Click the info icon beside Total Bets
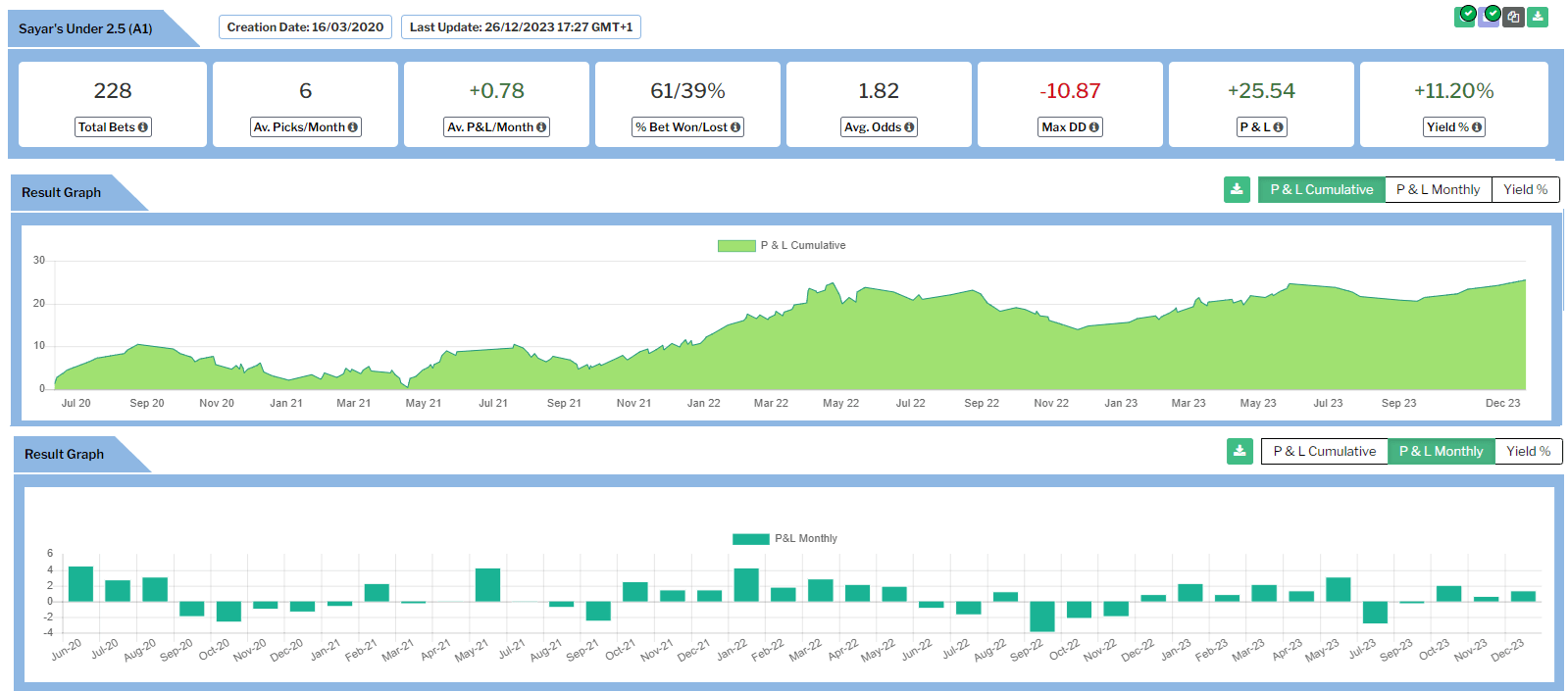The image size is (1568, 691). (143, 127)
